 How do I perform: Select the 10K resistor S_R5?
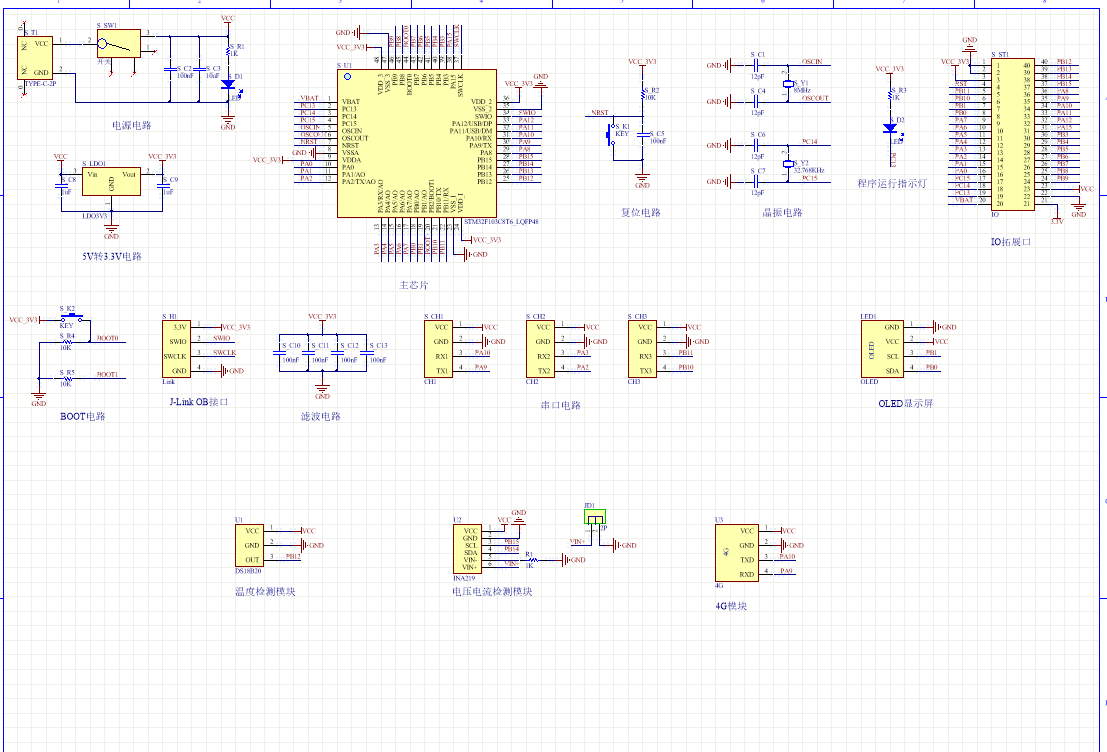pos(67,378)
